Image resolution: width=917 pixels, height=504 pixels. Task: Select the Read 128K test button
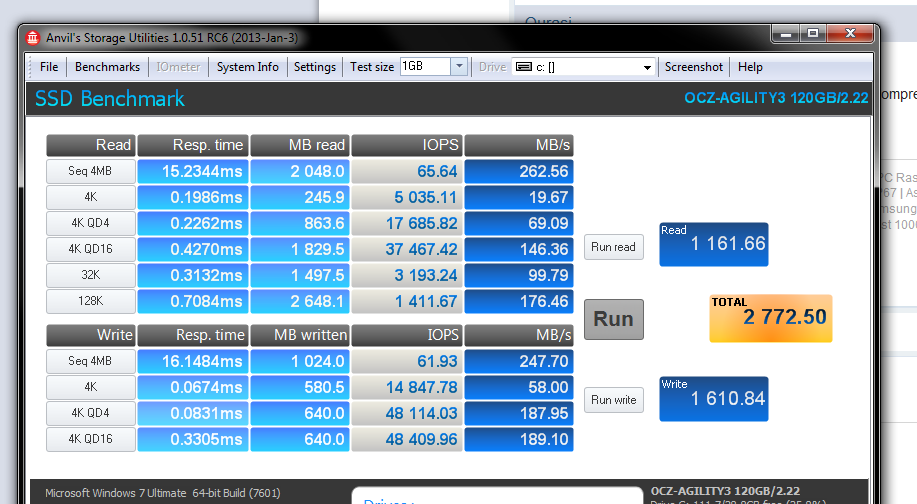pos(91,301)
